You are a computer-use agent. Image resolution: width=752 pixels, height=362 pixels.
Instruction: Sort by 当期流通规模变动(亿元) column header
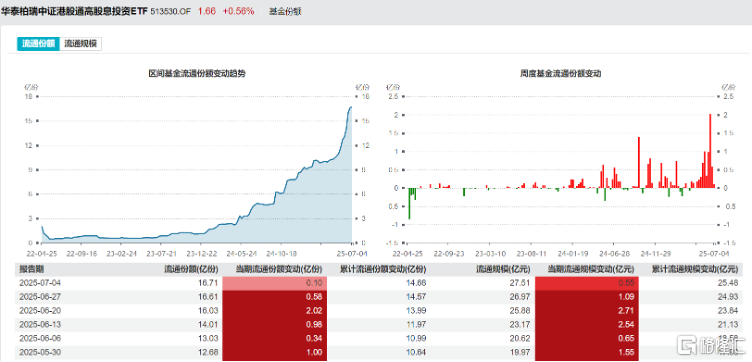click(591, 269)
